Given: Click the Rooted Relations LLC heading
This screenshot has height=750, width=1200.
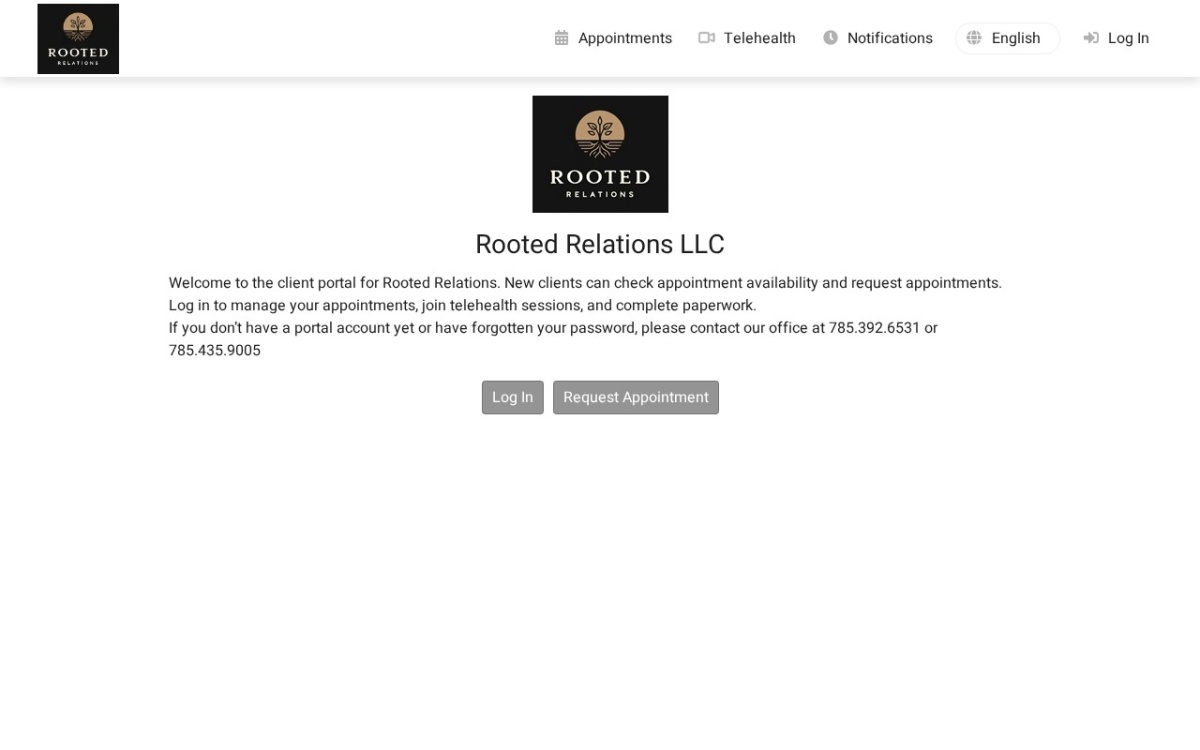Looking at the screenshot, I should coord(600,244).
